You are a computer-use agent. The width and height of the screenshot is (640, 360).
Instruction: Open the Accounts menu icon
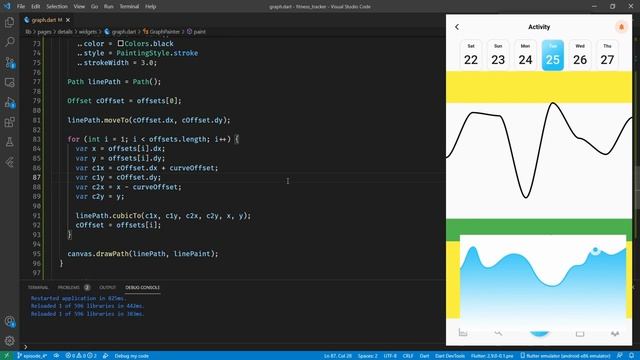click(9, 322)
